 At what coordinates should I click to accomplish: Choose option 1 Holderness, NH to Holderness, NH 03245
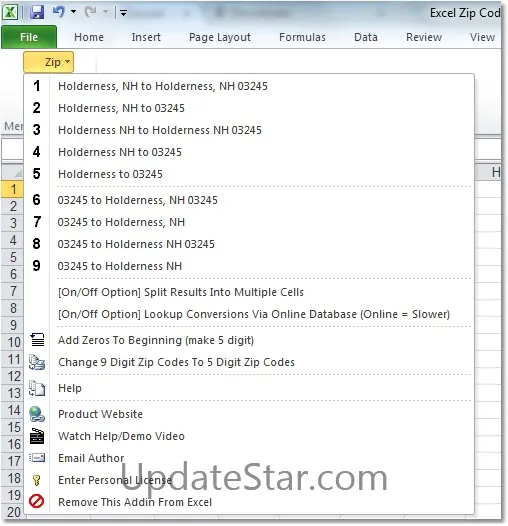coord(249,86)
